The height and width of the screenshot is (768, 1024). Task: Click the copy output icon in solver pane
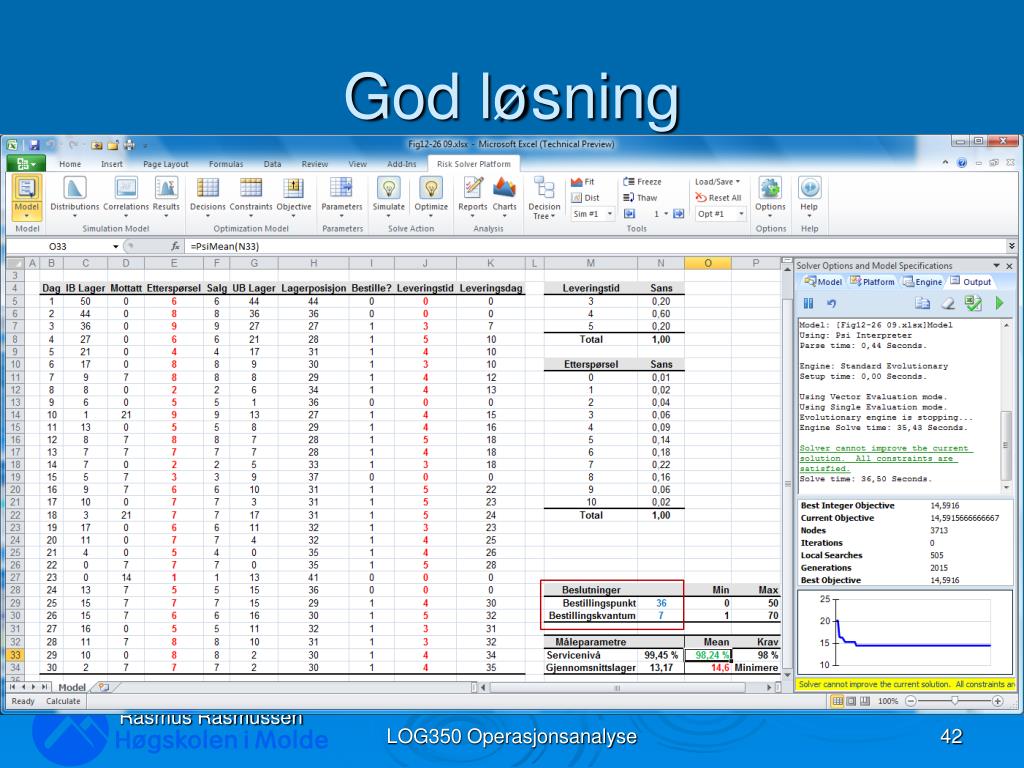coord(922,304)
